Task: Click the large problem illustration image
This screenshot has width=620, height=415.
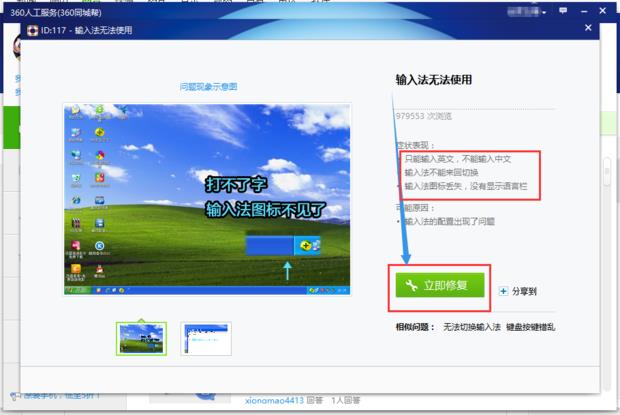Action: (207, 199)
